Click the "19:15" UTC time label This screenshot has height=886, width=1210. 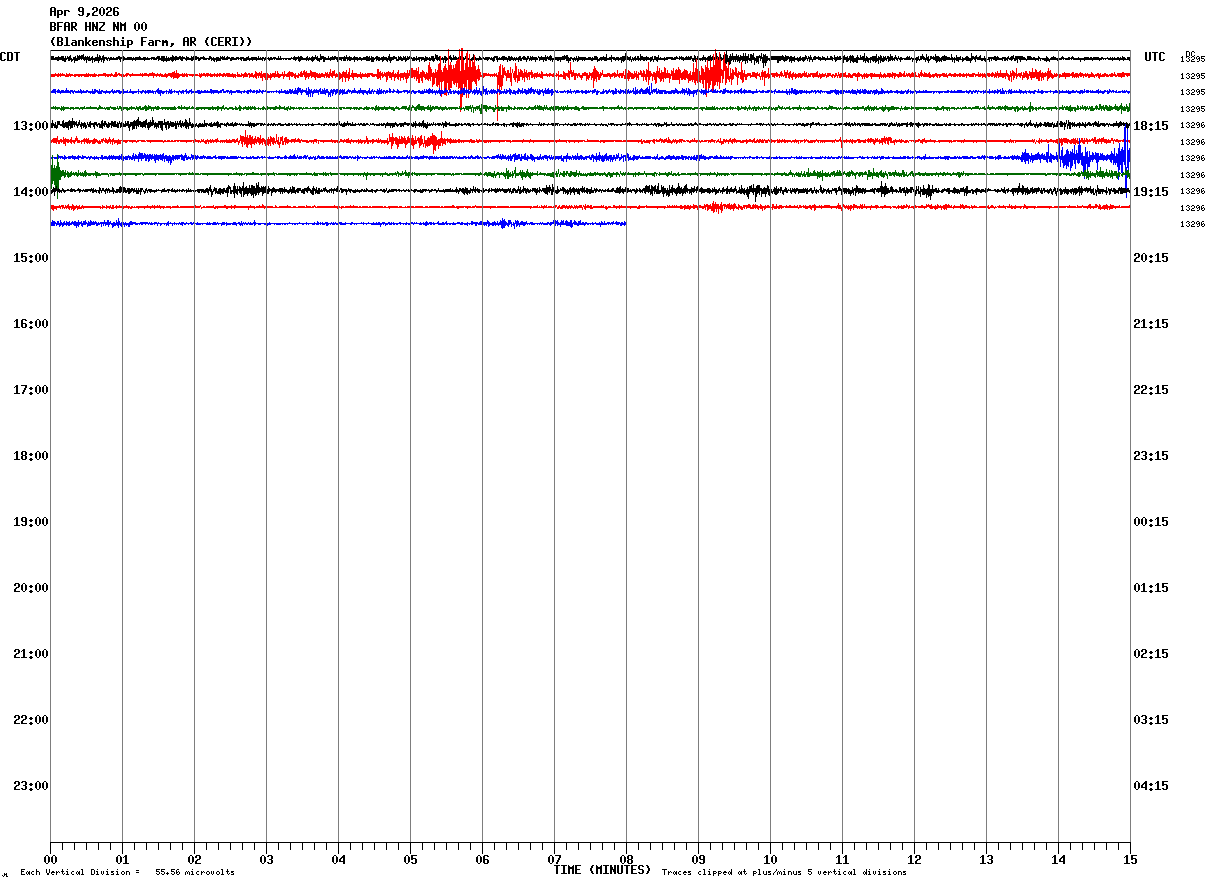[1151, 192]
